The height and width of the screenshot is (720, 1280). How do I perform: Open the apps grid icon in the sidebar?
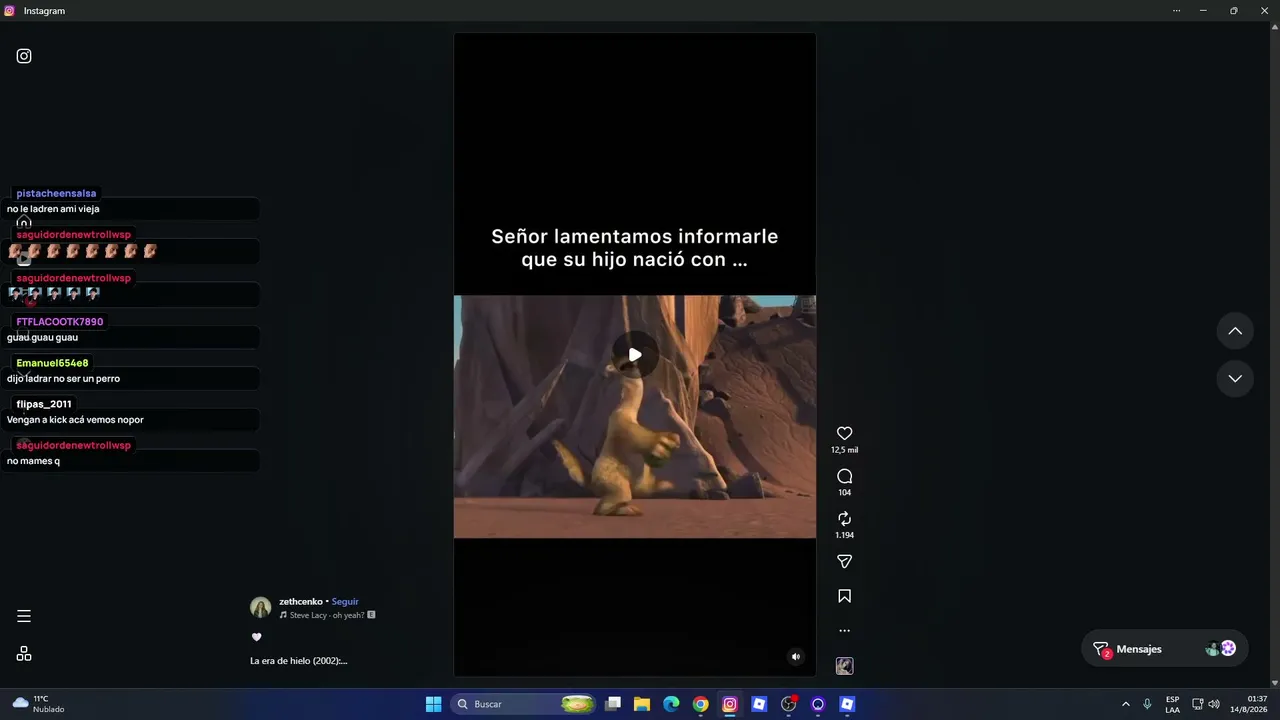pos(24,654)
